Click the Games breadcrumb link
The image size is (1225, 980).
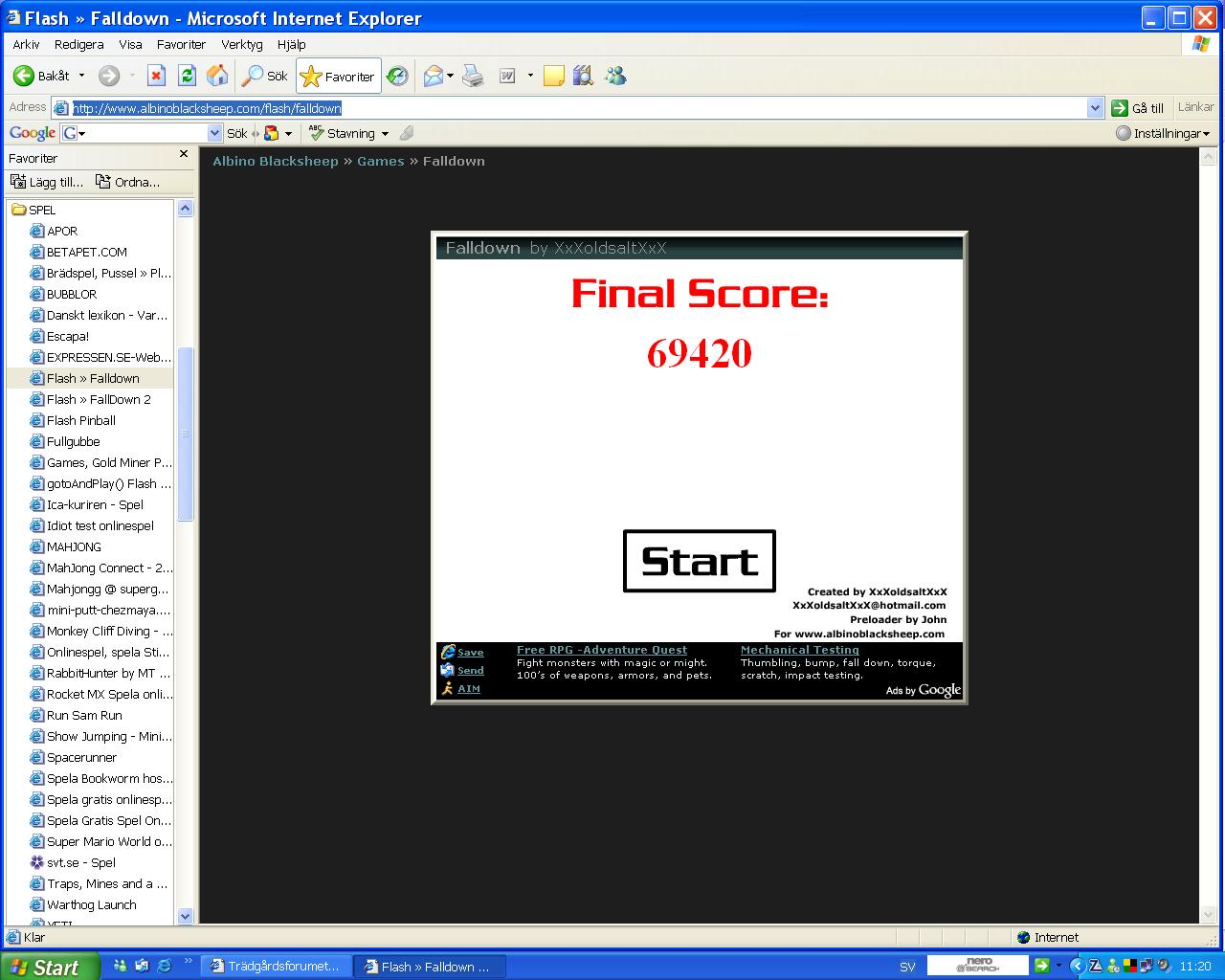[380, 161]
